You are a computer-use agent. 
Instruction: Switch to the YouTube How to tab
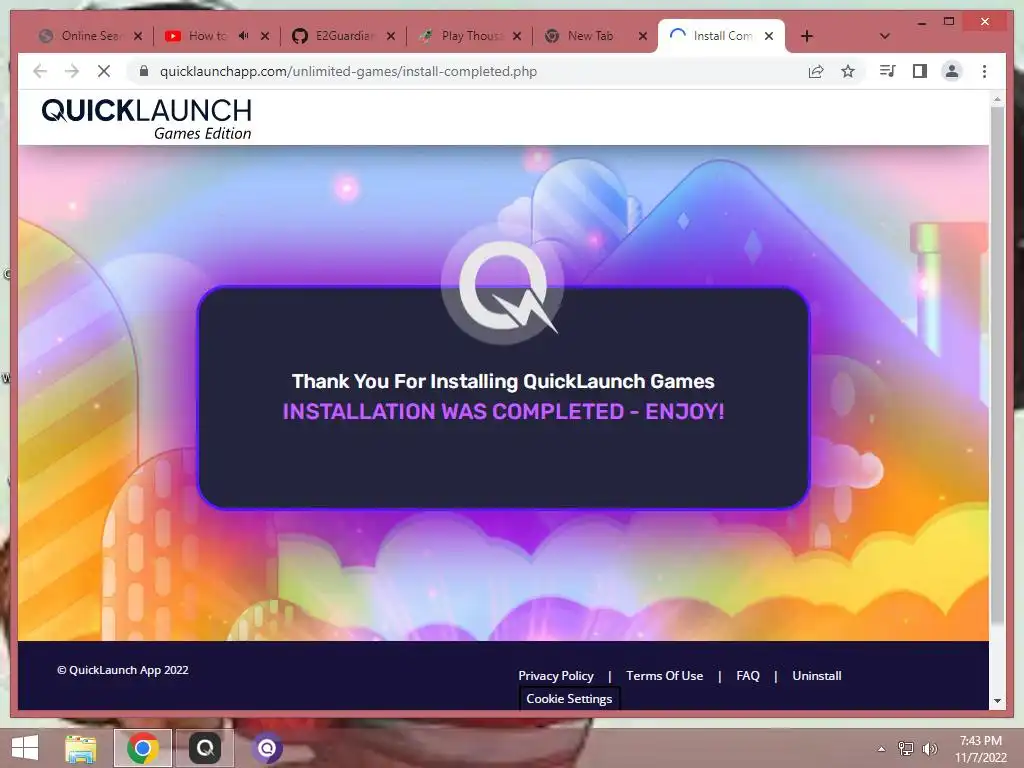pyautogui.click(x=208, y=36)
